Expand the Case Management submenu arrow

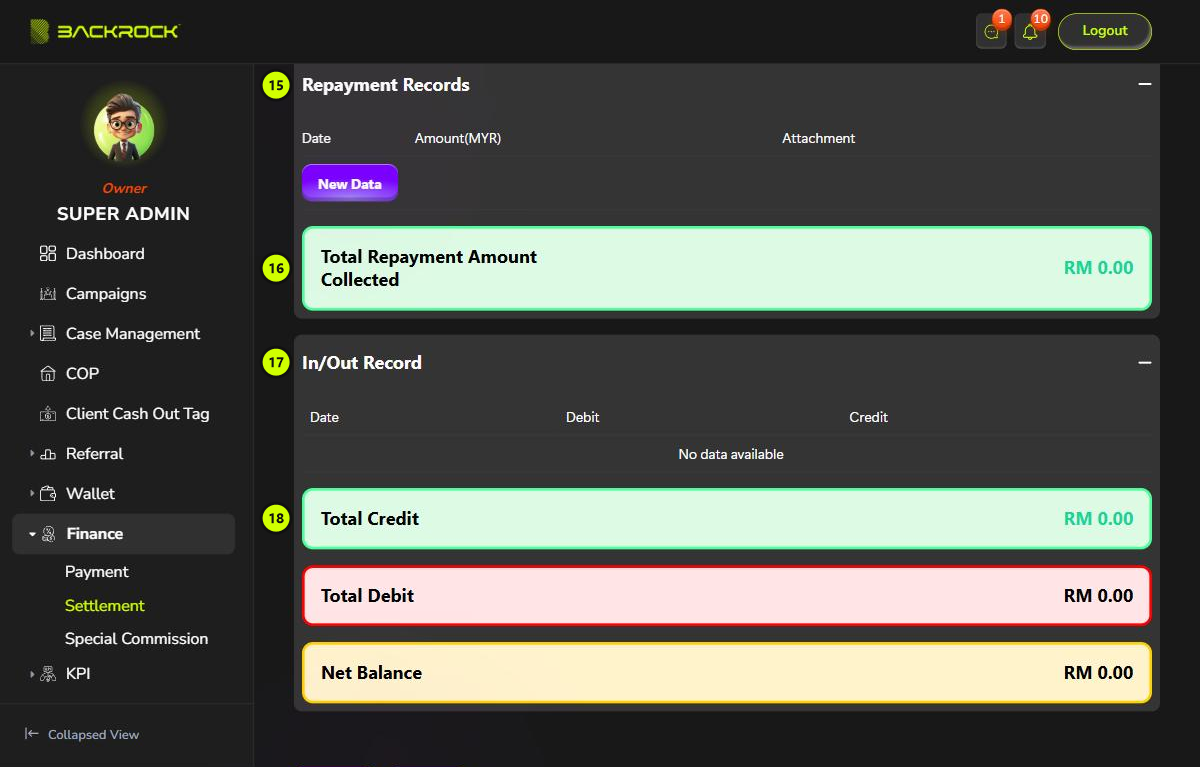point(32,334)
